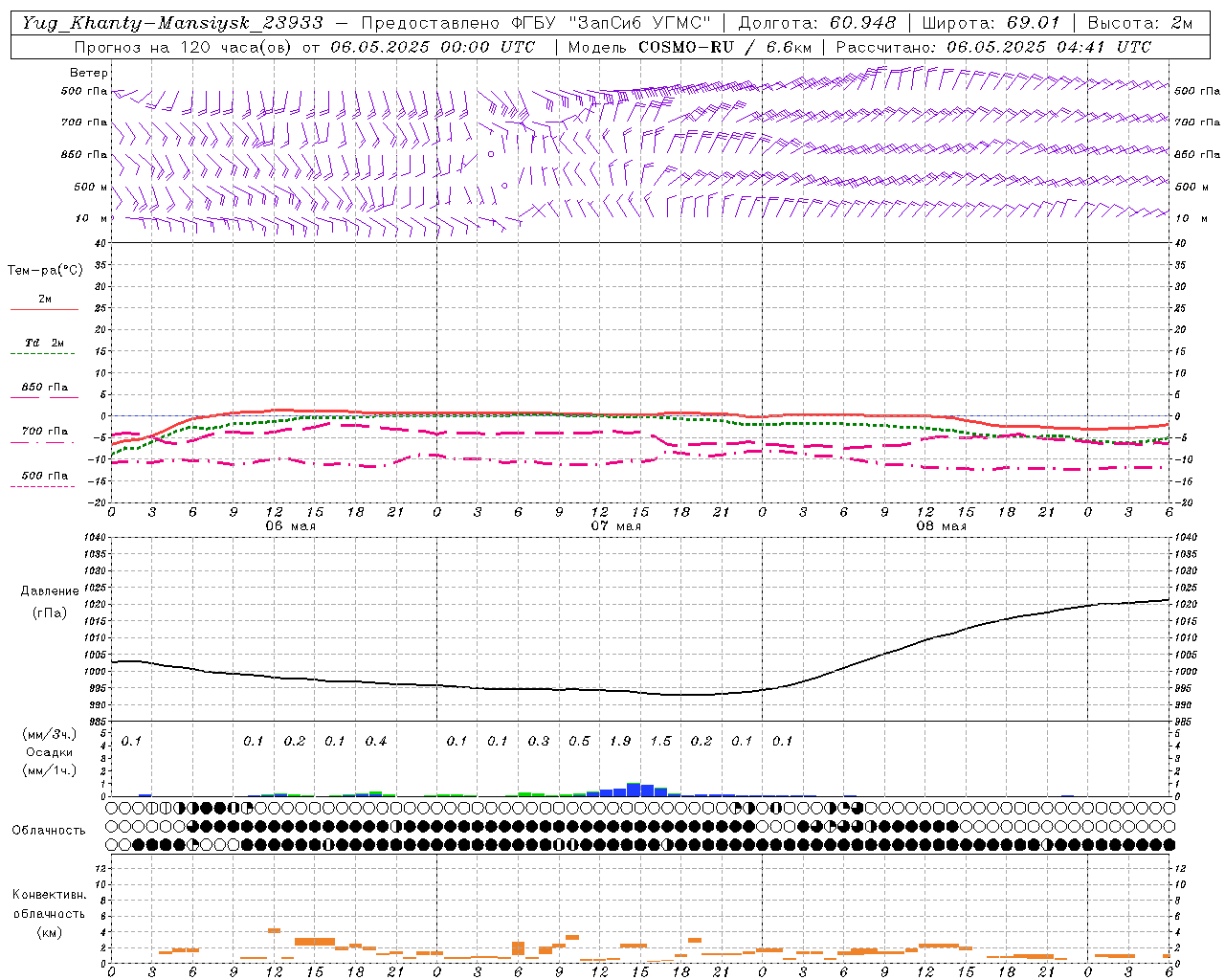Click the '850 гПа' temperature legend entry

(x=45, y=388)
